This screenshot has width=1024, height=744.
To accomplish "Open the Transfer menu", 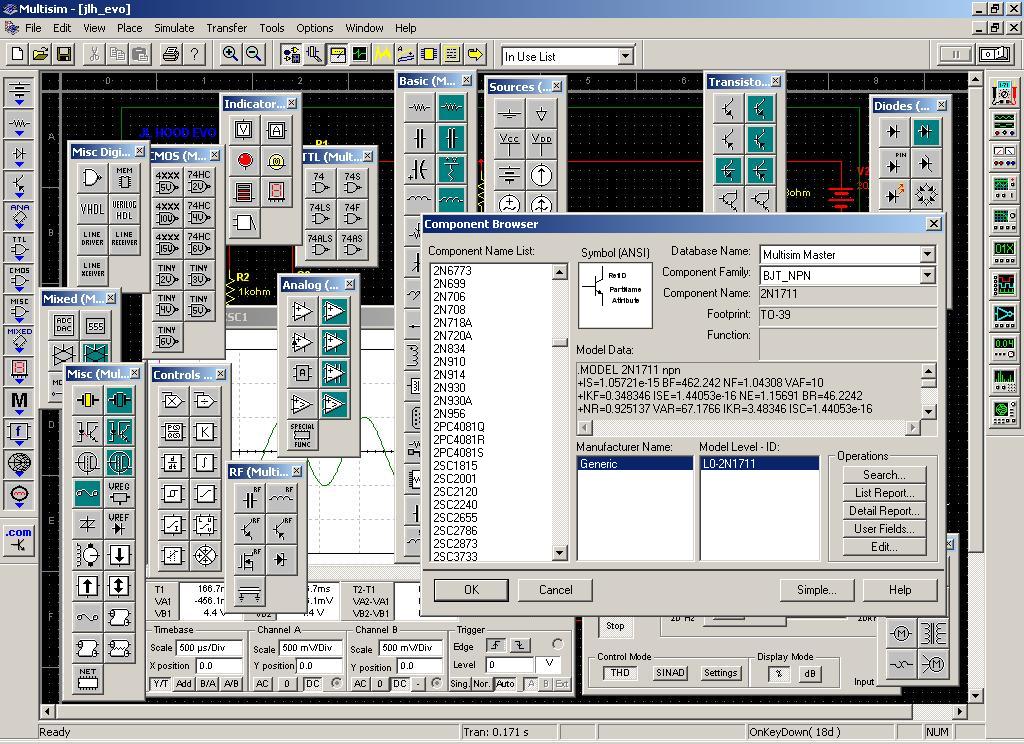I will click(227, 28).
